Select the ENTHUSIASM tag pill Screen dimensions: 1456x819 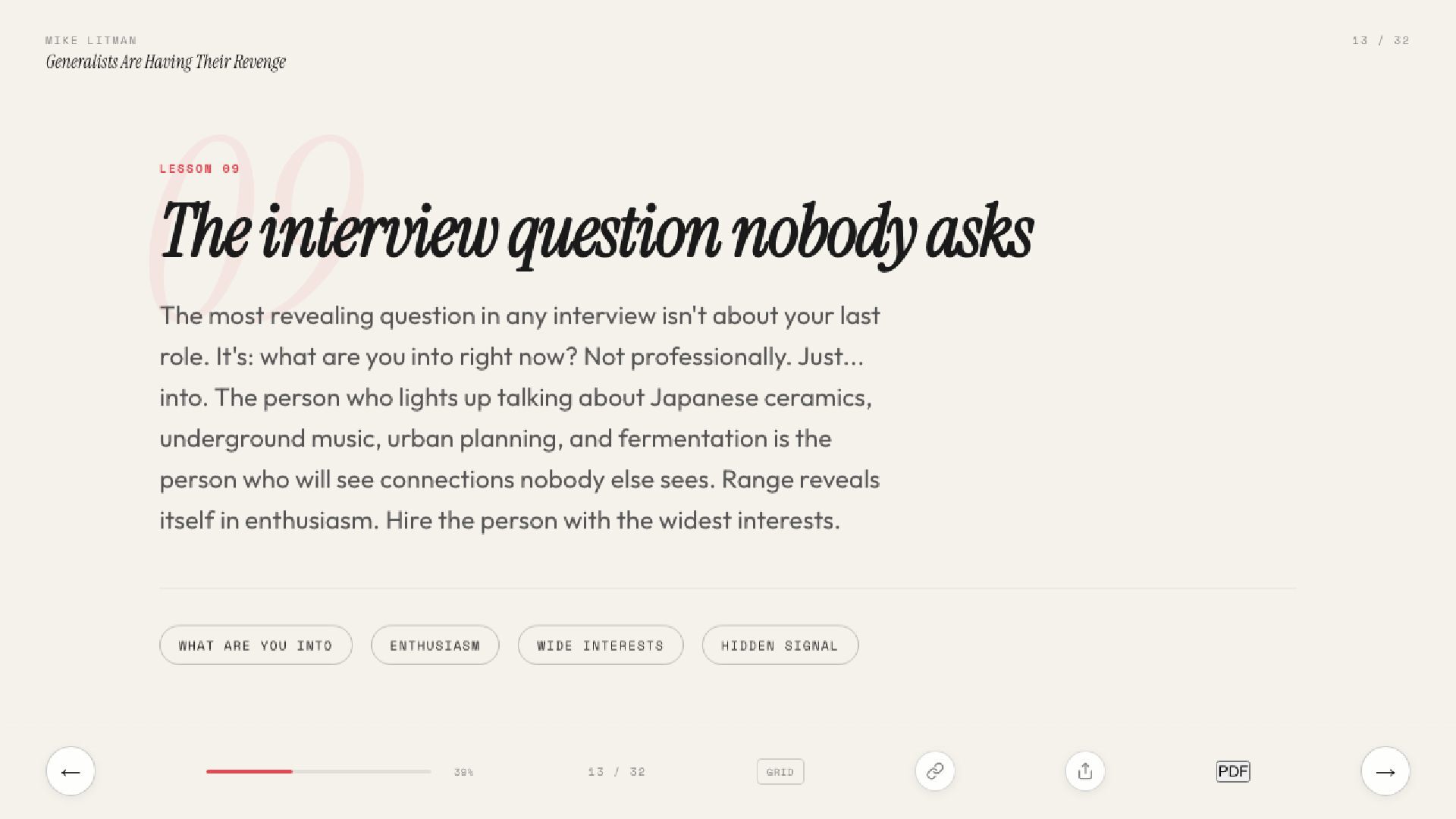(435, 645)
